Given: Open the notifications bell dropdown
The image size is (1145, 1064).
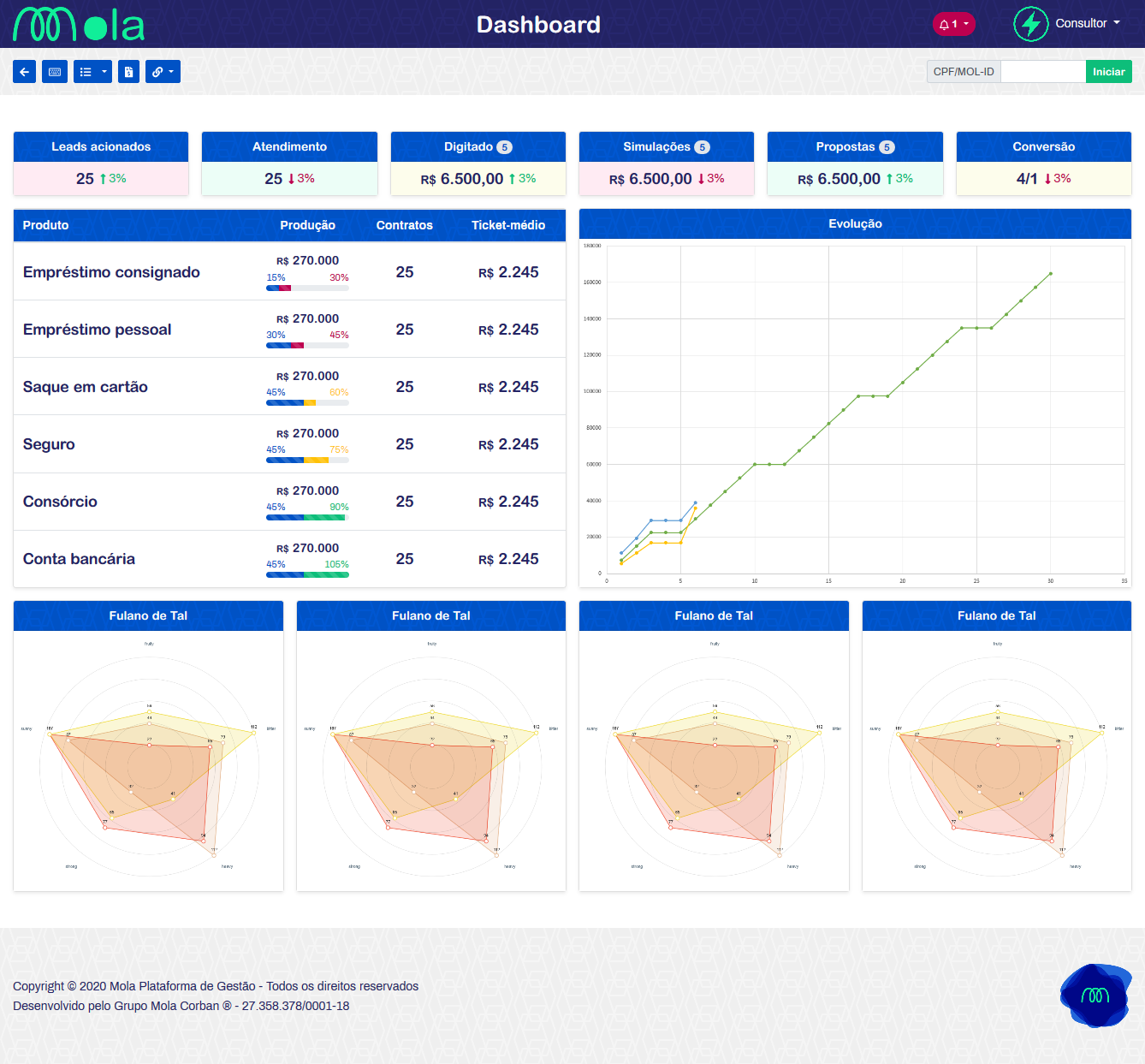Looking at the screenshot, I should (953, 24).
